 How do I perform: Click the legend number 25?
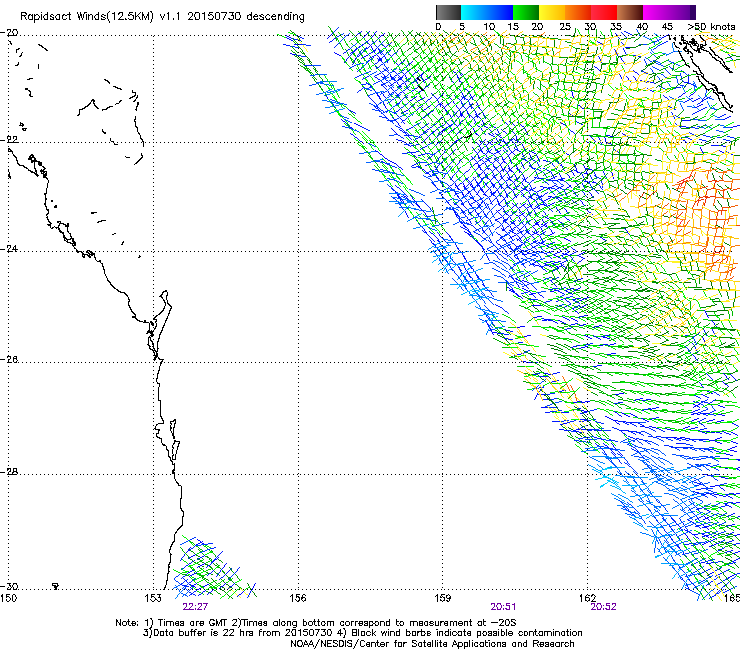coord(565,27)
